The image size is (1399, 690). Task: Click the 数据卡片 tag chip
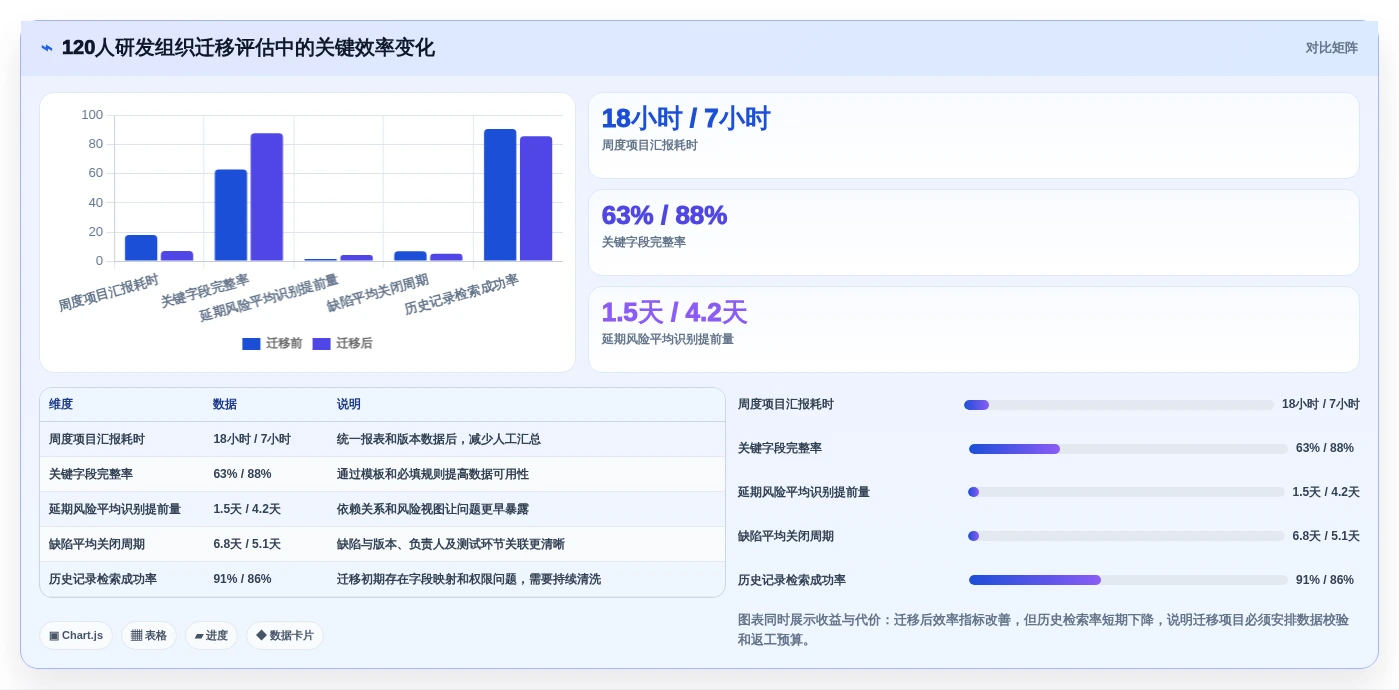tap(285, 636)
